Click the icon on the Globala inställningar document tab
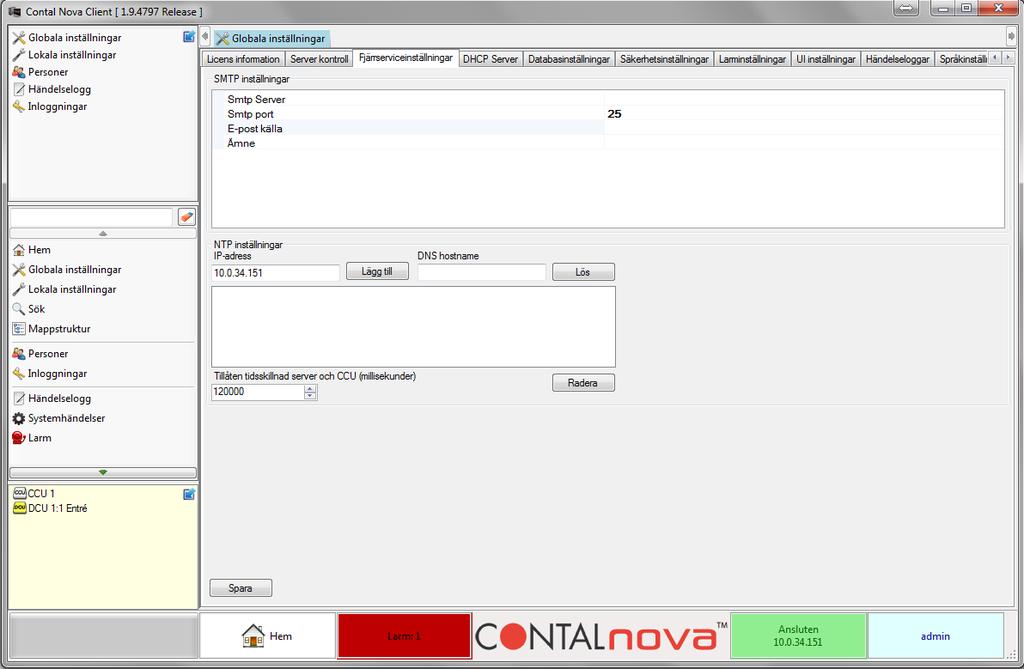The image size is (1024, 669). pos(223,39)
